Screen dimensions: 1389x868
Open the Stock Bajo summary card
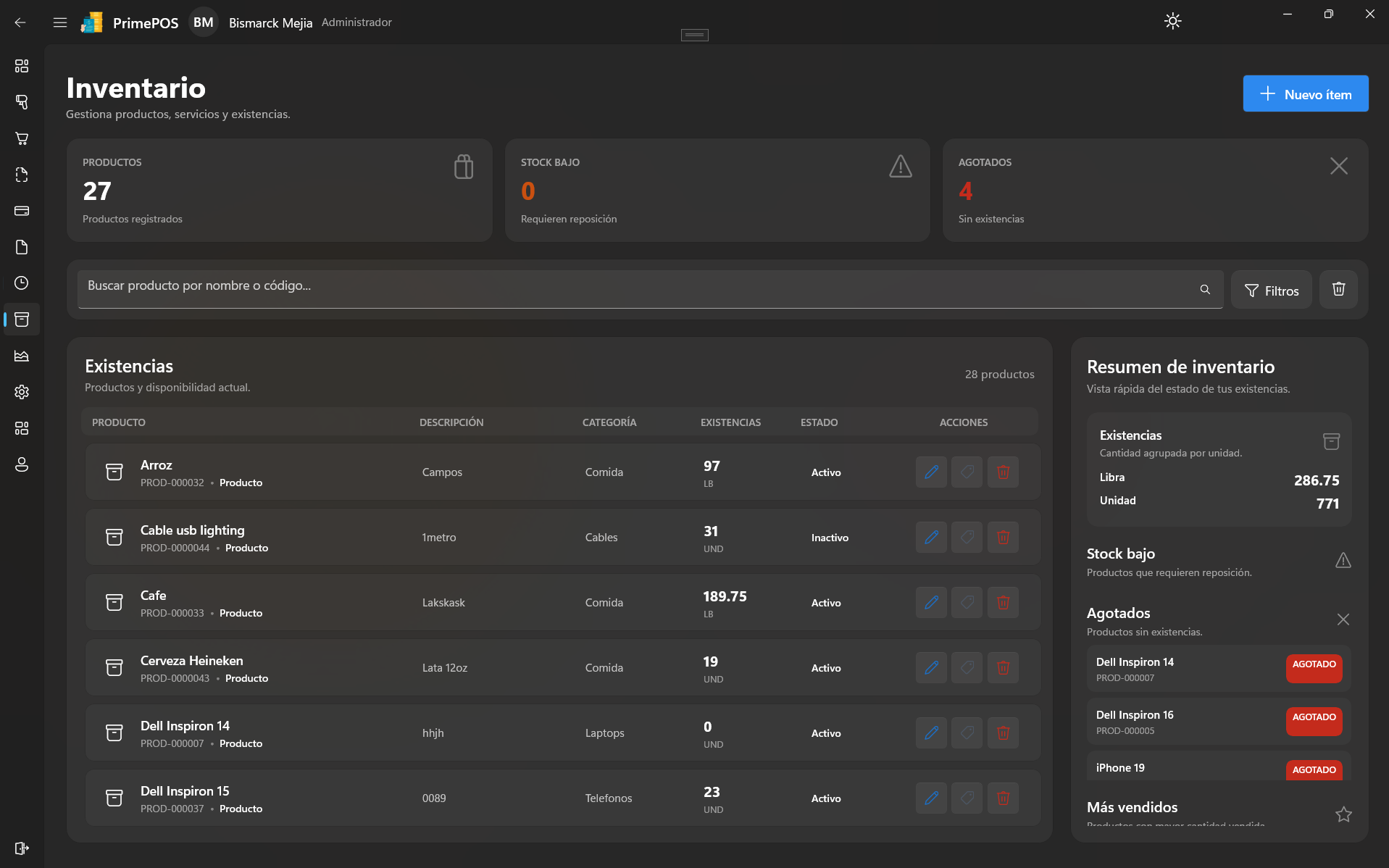point(717,190)
